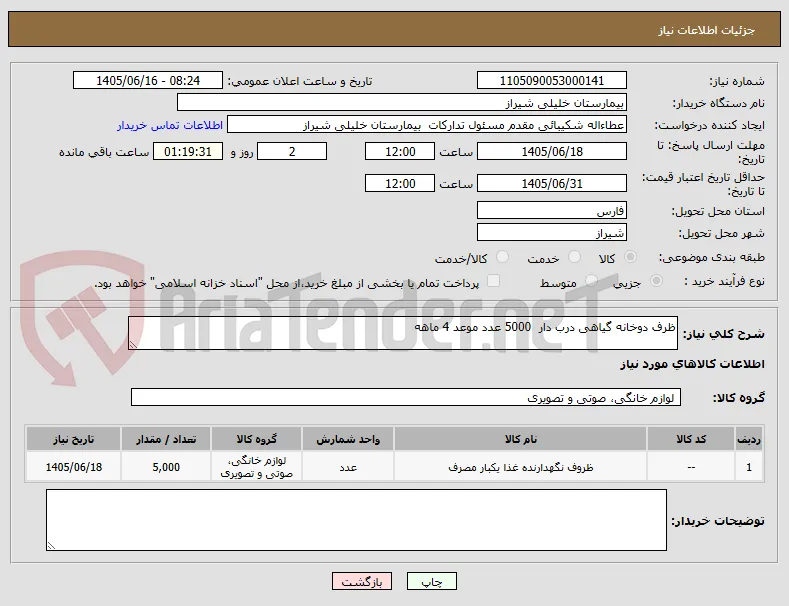Image resolution: width=789 pixels, height=606 pixels.
Task: Click the quantity cell 5,000
Action: pos(166,467)
